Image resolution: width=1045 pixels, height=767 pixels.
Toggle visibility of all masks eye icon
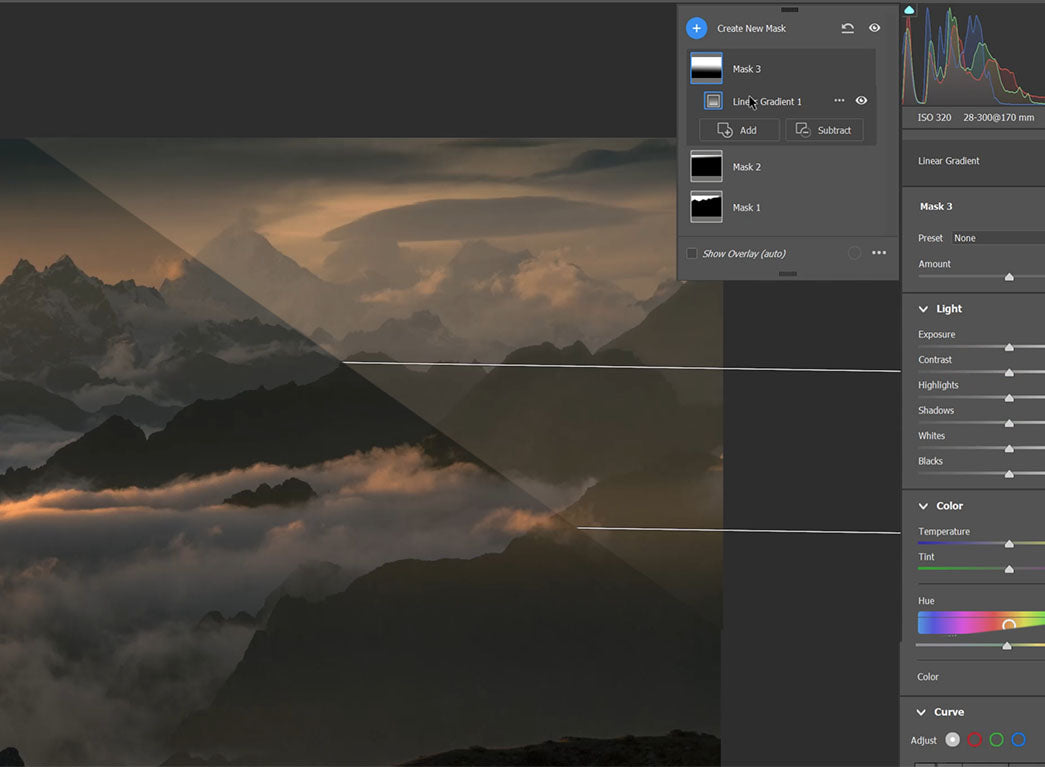click(875, 29)
